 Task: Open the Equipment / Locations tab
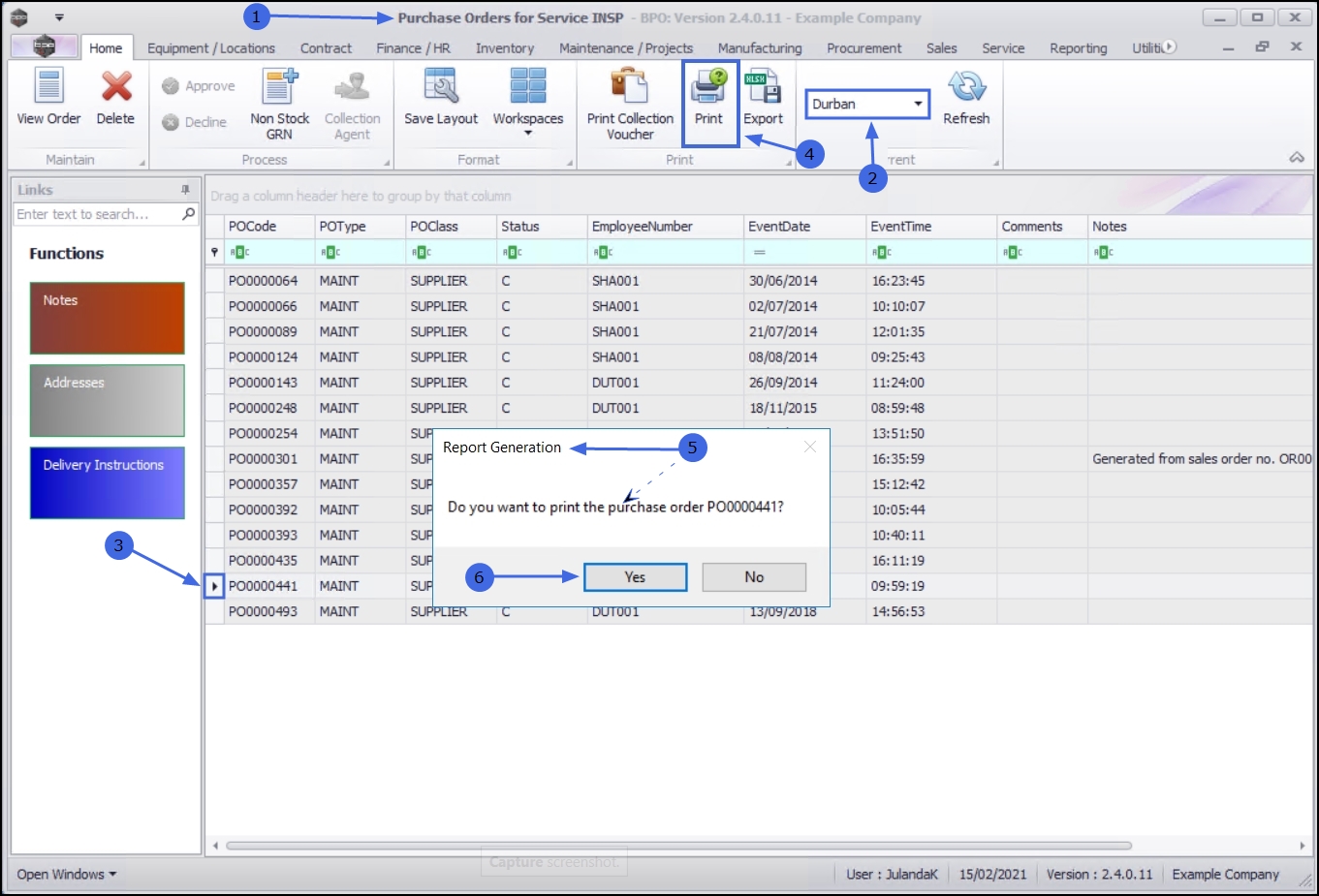pyautogui.click(x=211, y=47)
